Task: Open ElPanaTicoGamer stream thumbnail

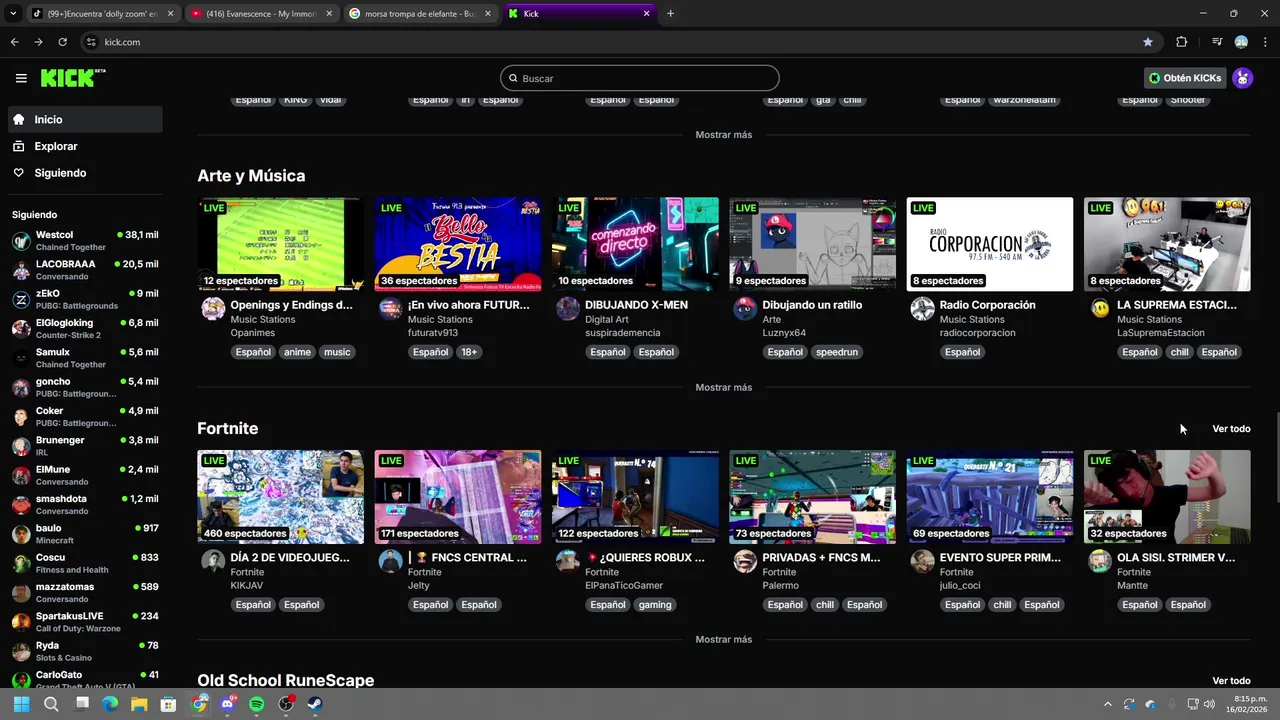Action: tap(635, 497)
